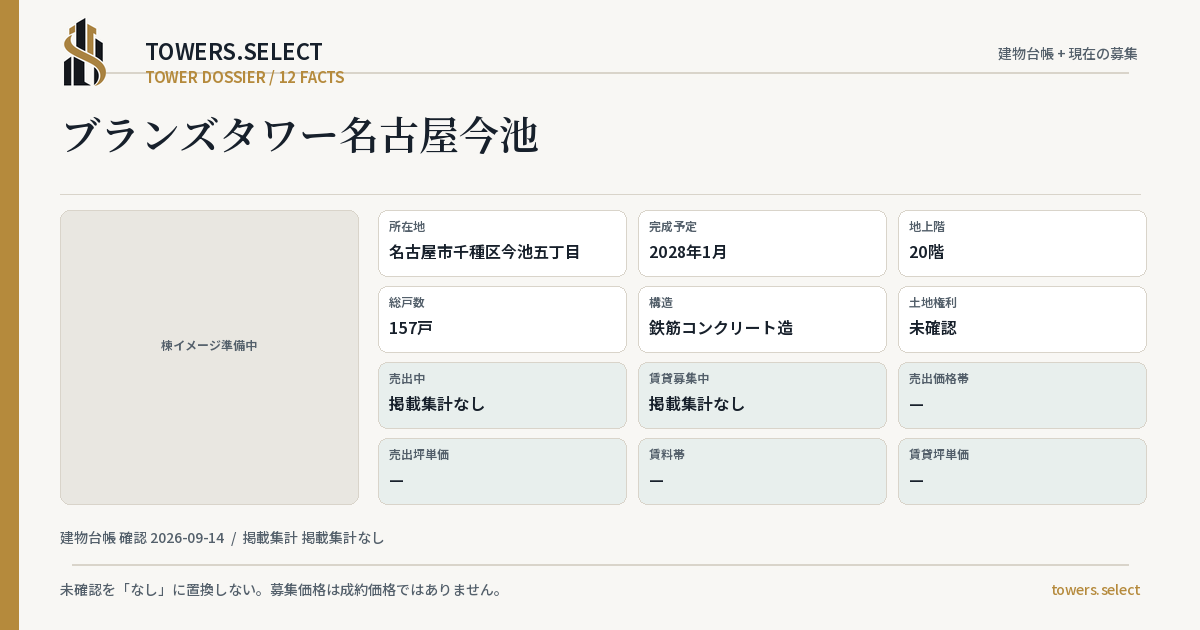
Task: Click the '棟イメージ準備中' image placeholder
Action: pos(209,357)
